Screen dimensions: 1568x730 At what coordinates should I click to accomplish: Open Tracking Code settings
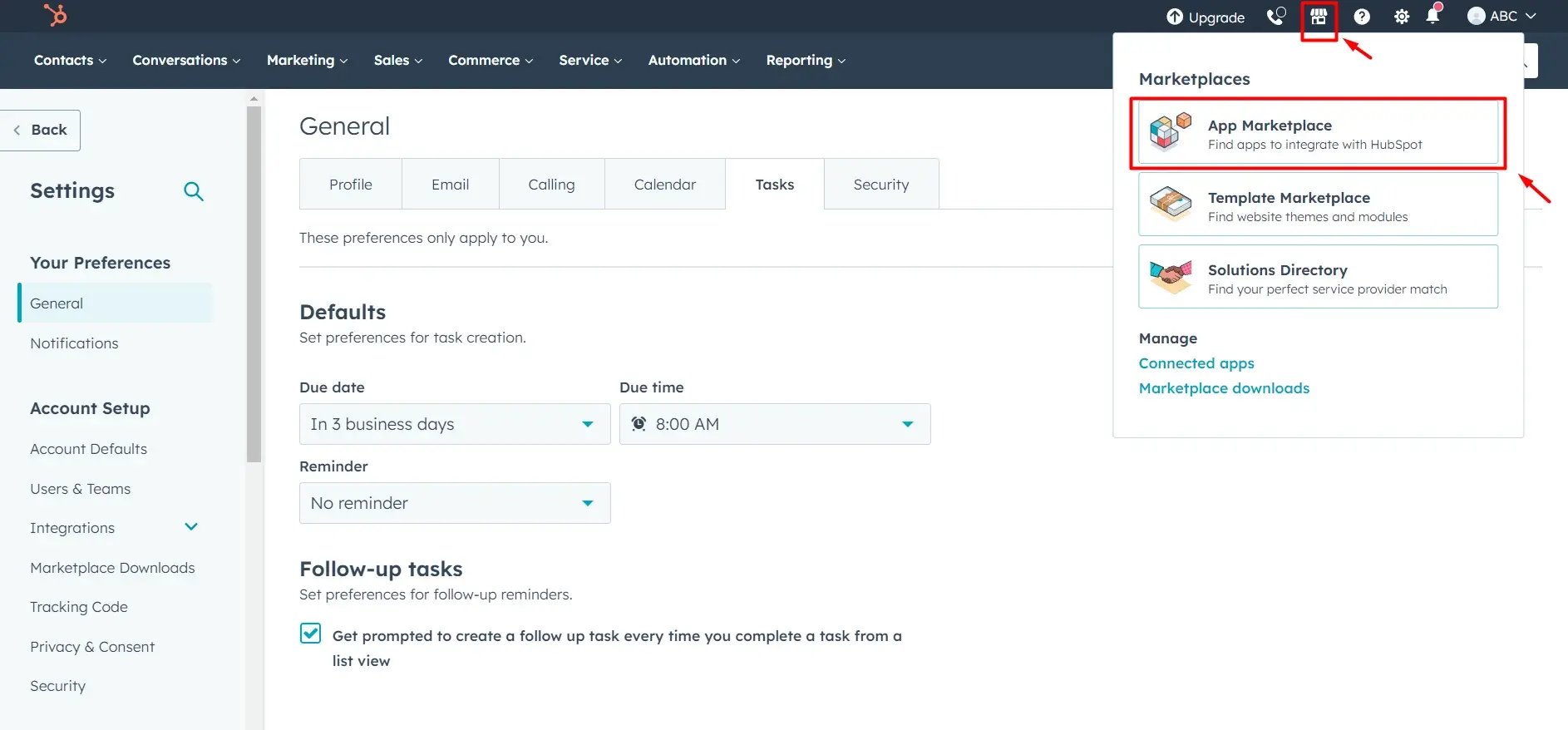click(x=79, y=606)
